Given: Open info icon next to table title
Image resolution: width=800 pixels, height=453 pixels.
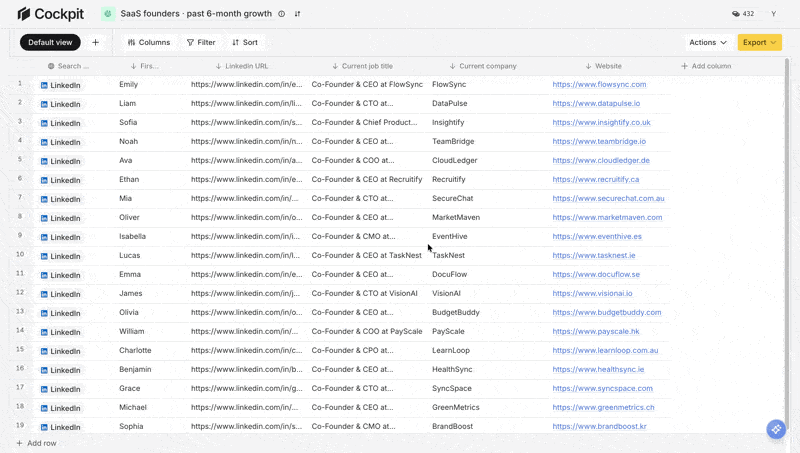Looking at the screenshot, I should click(x=282, y=14).
